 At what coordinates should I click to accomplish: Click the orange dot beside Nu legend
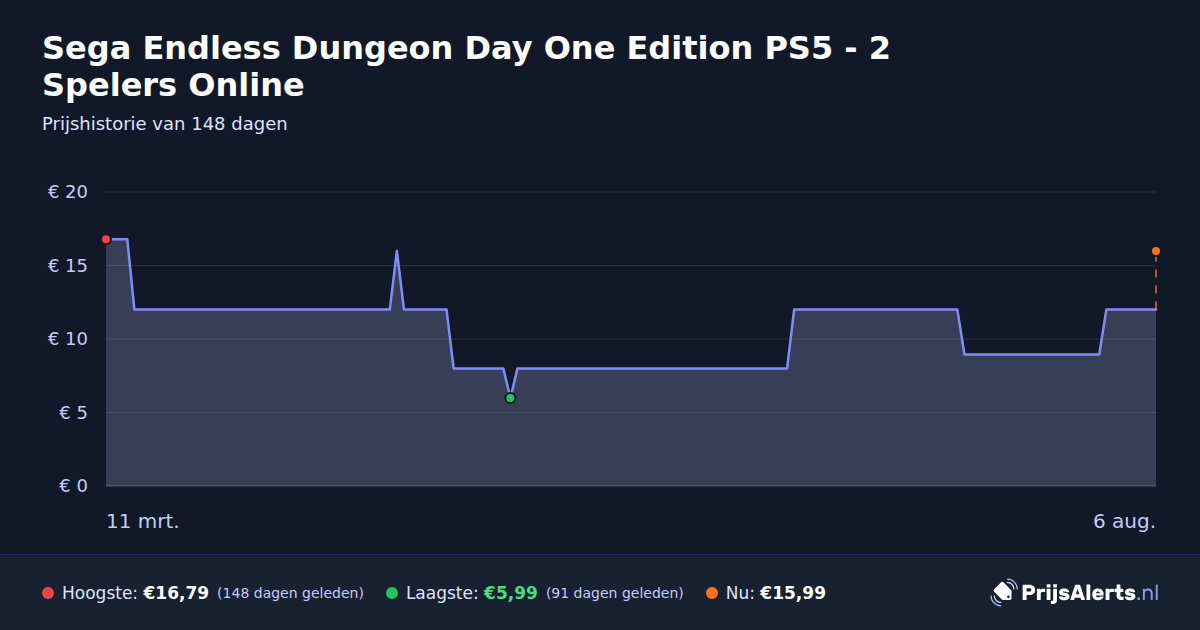point(712,593)
